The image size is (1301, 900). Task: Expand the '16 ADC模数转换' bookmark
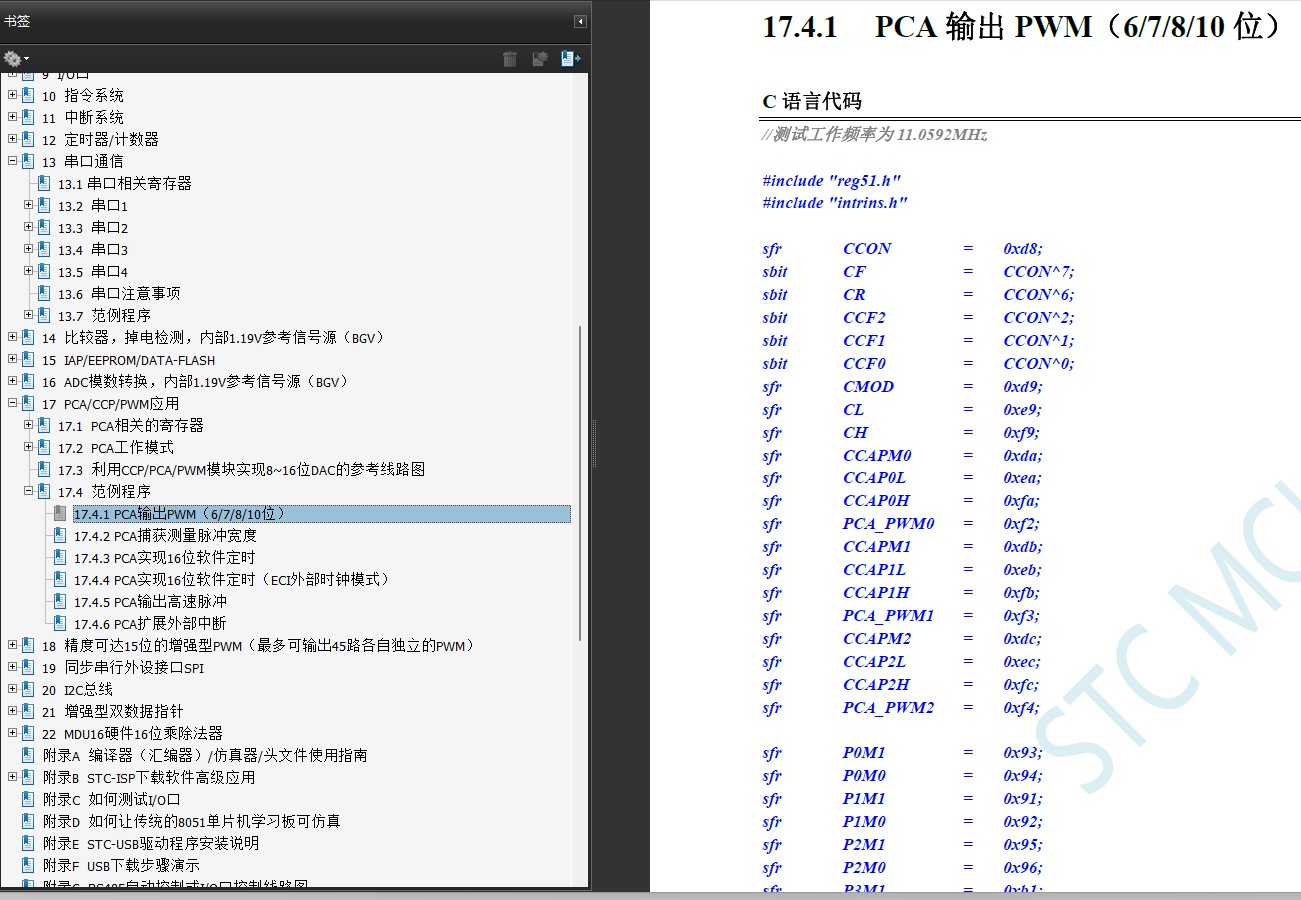13,381
